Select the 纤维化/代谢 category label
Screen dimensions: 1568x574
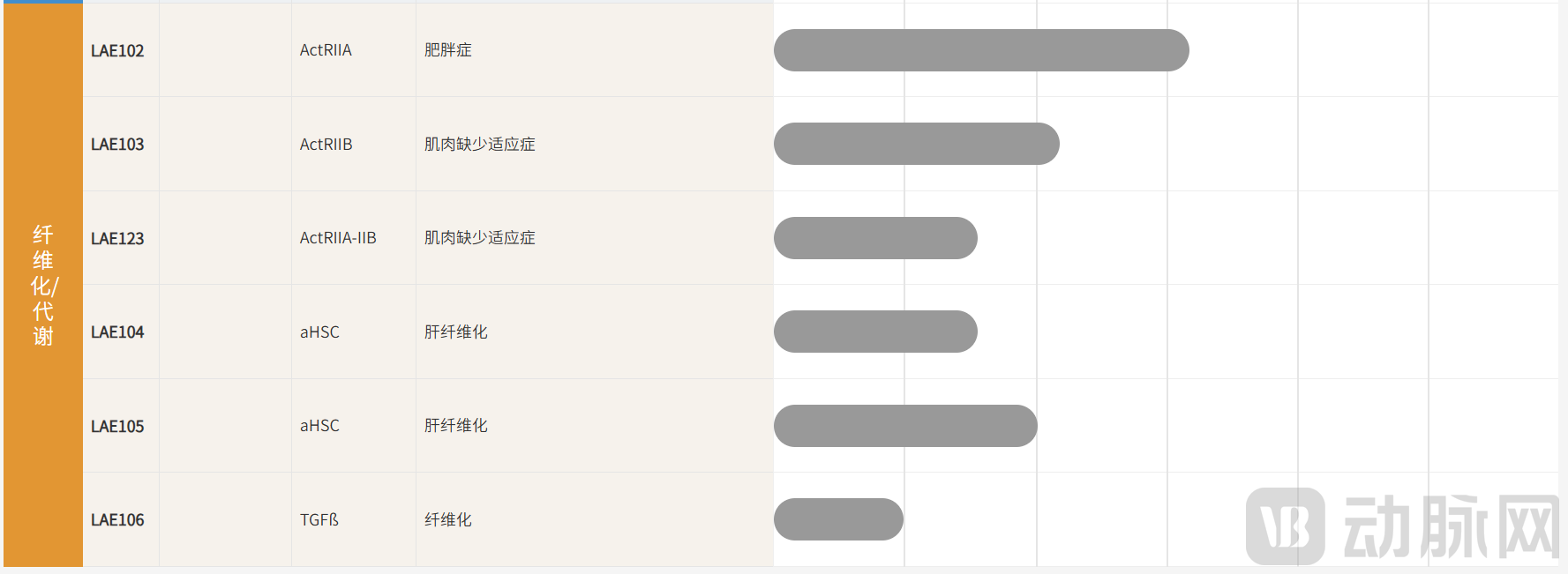point(43,285)
